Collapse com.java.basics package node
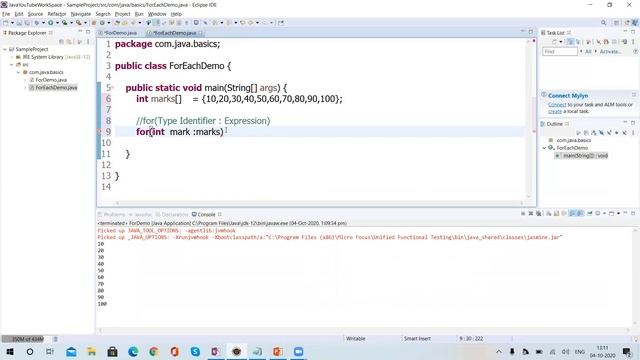640x360 pixels. pyautogui.click(x=18, y=72)
